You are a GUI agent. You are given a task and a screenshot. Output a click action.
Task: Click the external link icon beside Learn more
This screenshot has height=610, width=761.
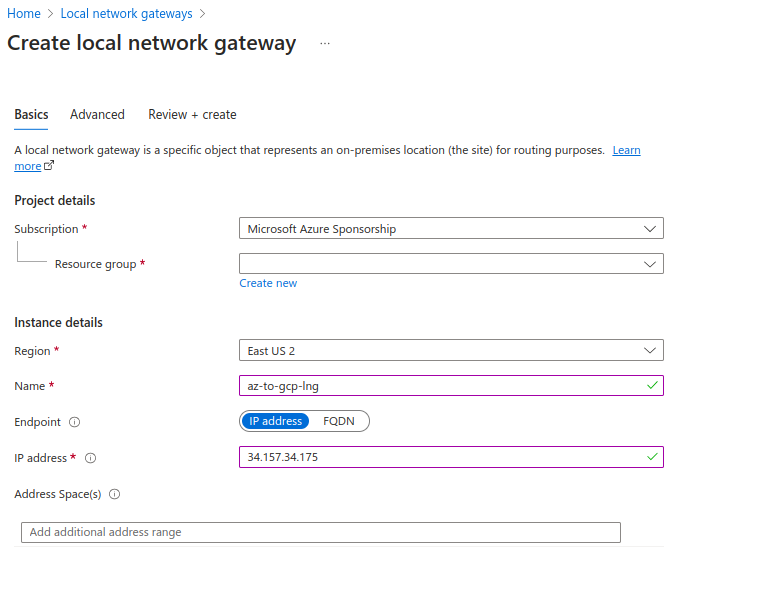pos(49,166)
